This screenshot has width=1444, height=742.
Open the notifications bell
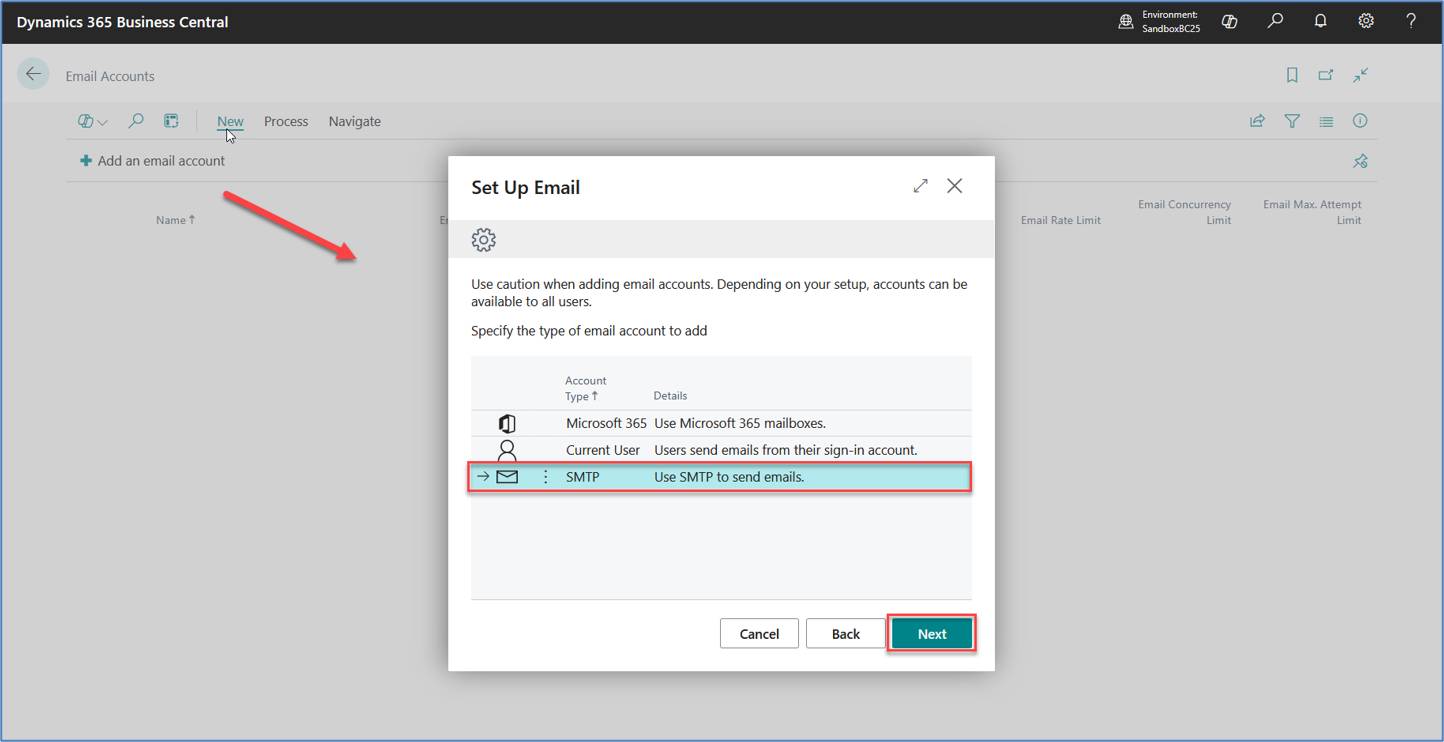[1320, 21]
